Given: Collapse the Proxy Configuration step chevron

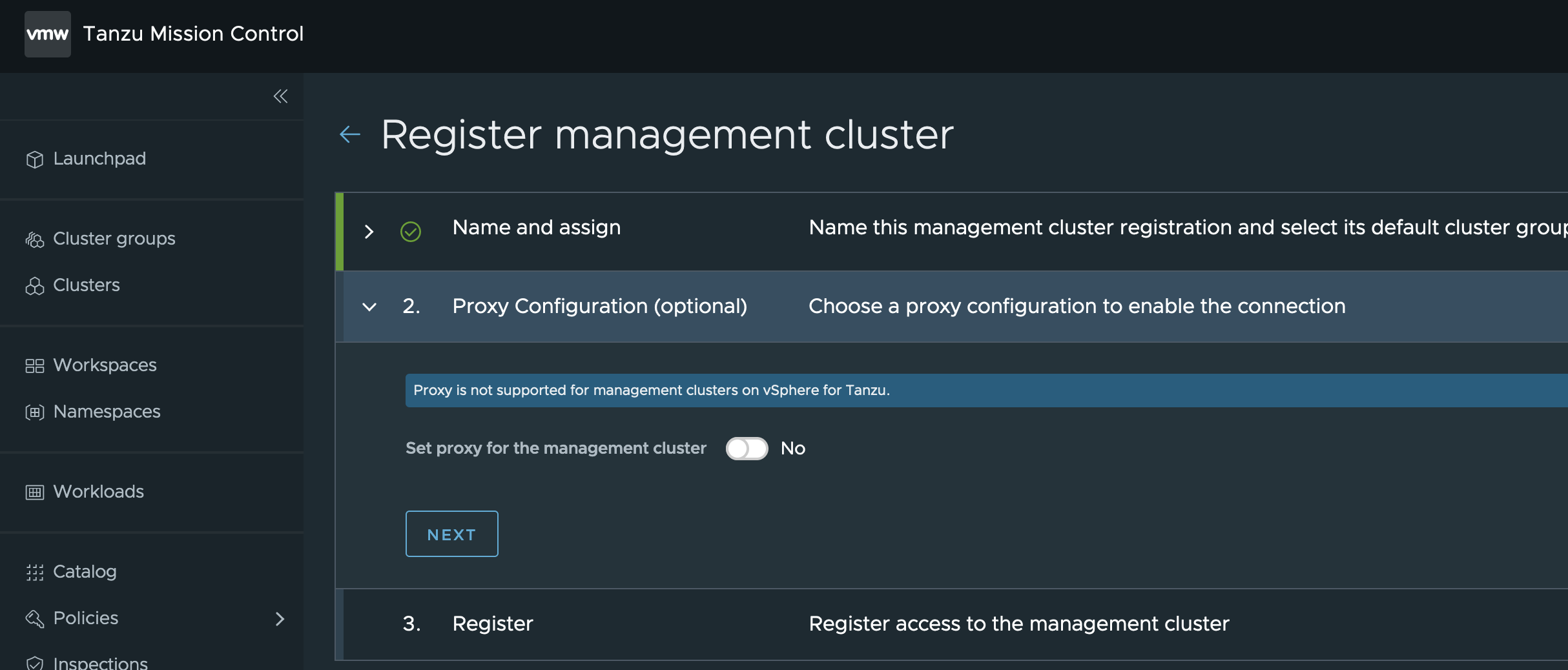Looking at the screenshot, I should tap(369, 307).
